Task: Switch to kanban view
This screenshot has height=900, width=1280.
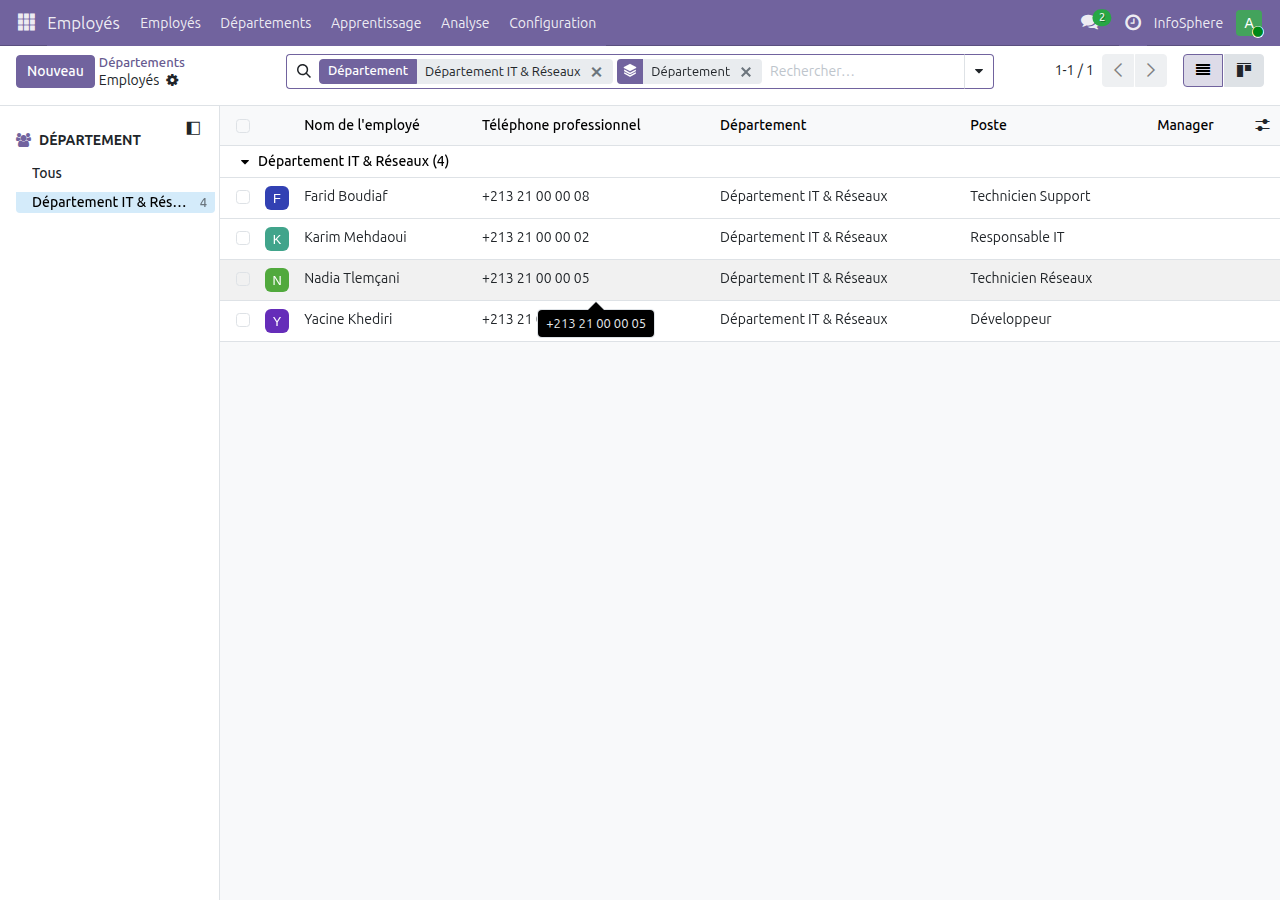Action: click(x=1243, y=70)
